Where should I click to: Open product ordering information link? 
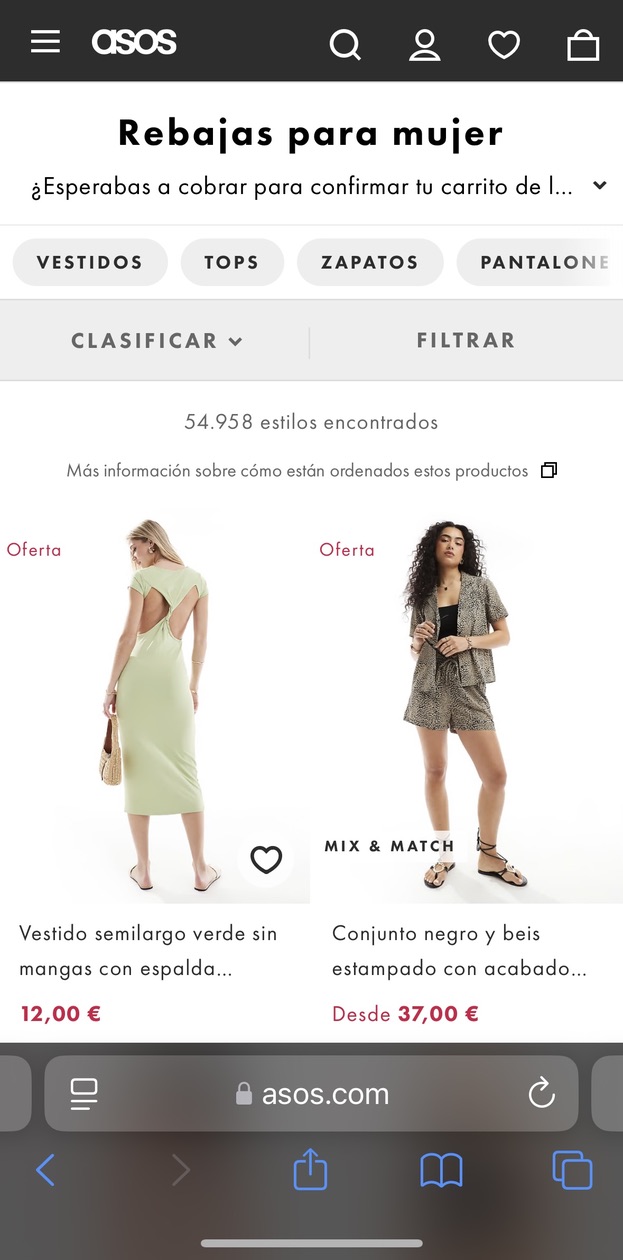point(311,470)
